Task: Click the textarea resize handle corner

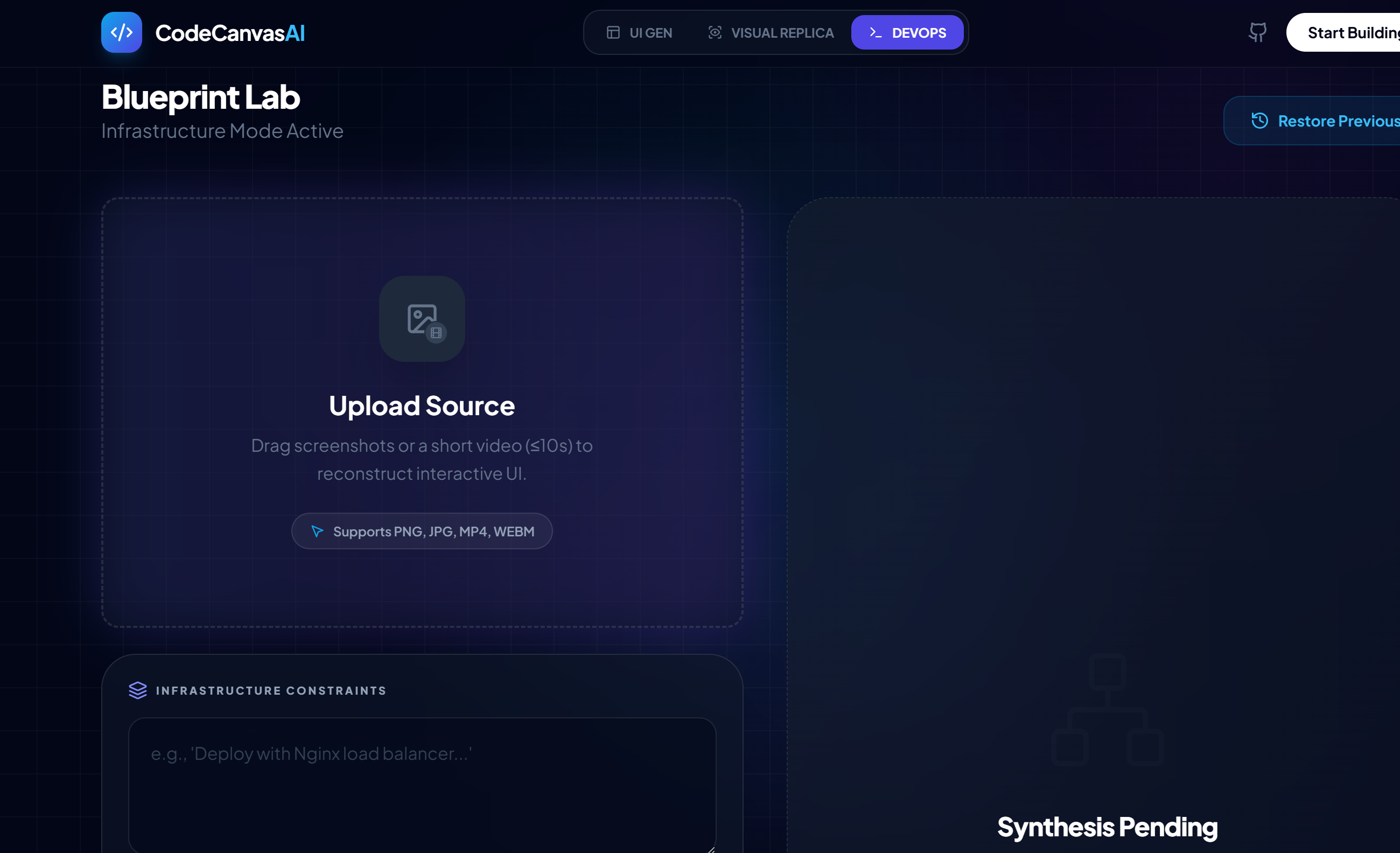Action: point(711,849)
